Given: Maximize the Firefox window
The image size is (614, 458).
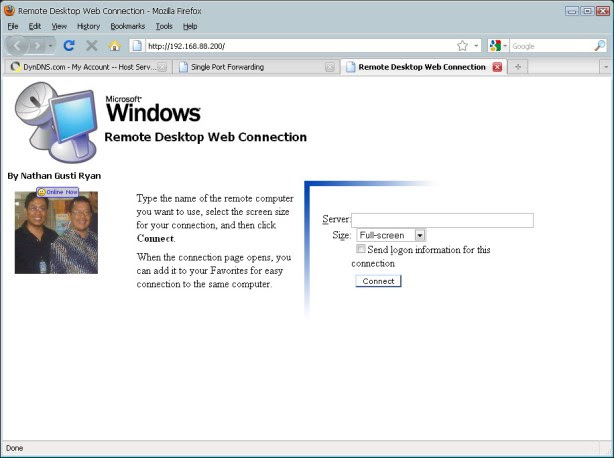Looking at the screenshot, I should click(x=587, y=11).
